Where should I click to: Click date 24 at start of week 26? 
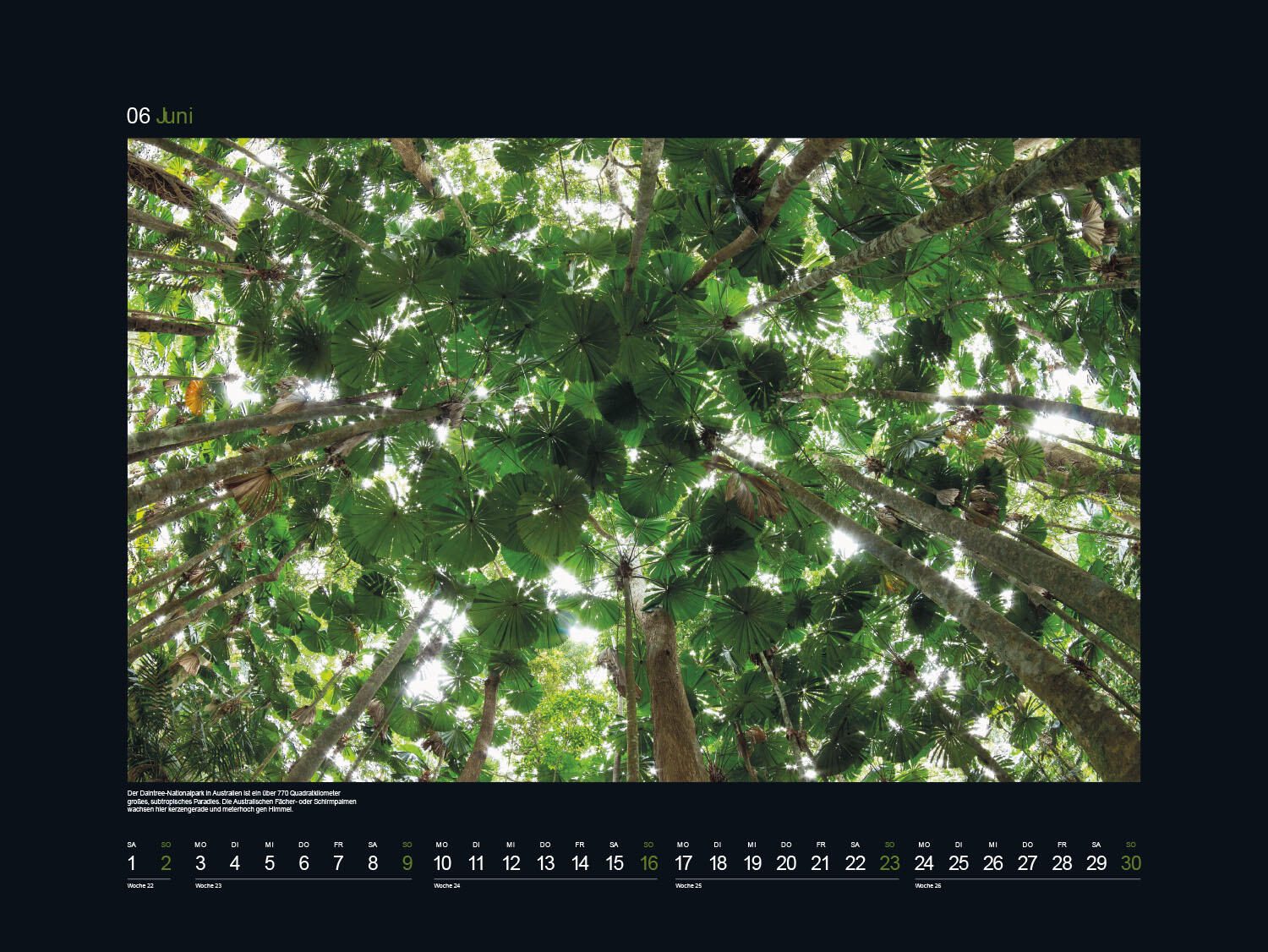924,863
